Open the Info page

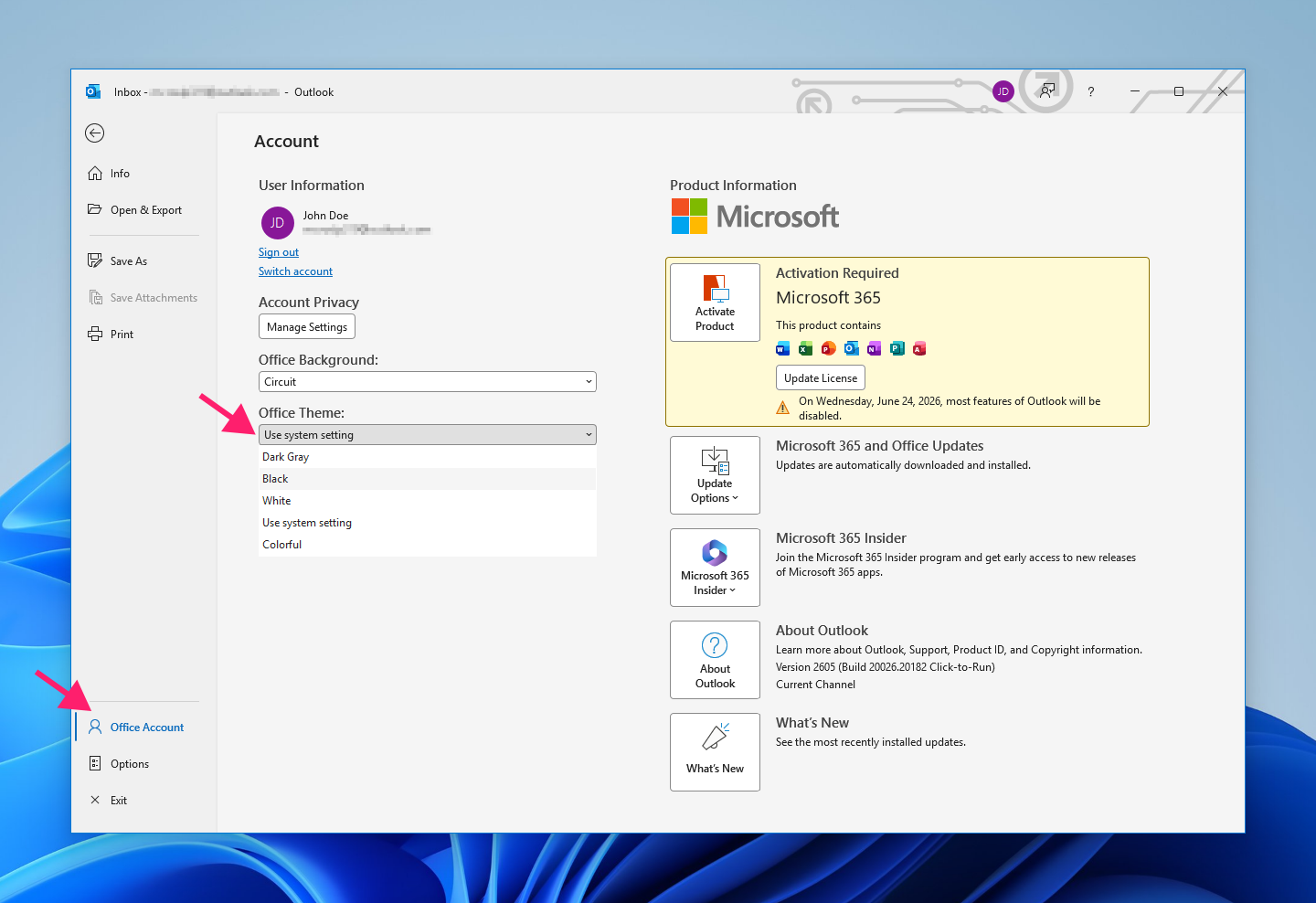click(x=143, y=174)
